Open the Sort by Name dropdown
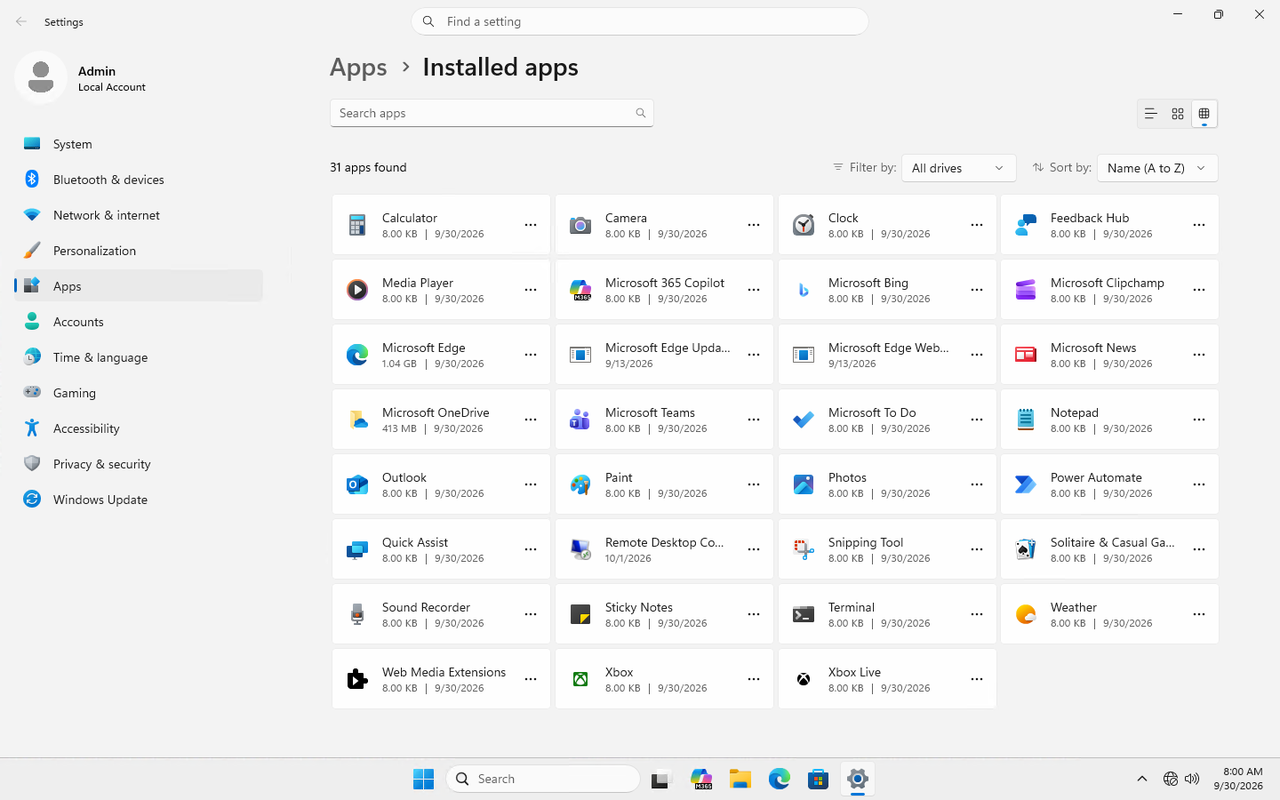The image size is (1280, 800). [1157, 168]
